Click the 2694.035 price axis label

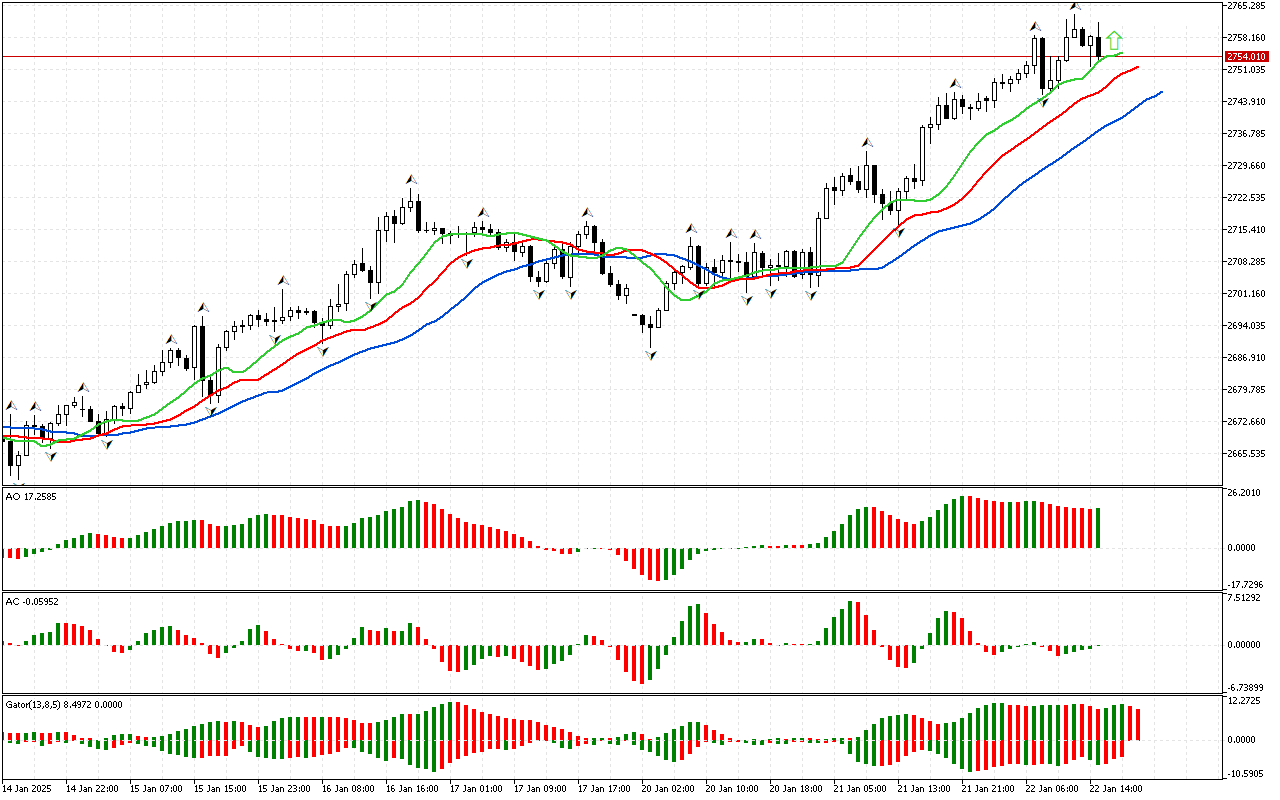1246,326
